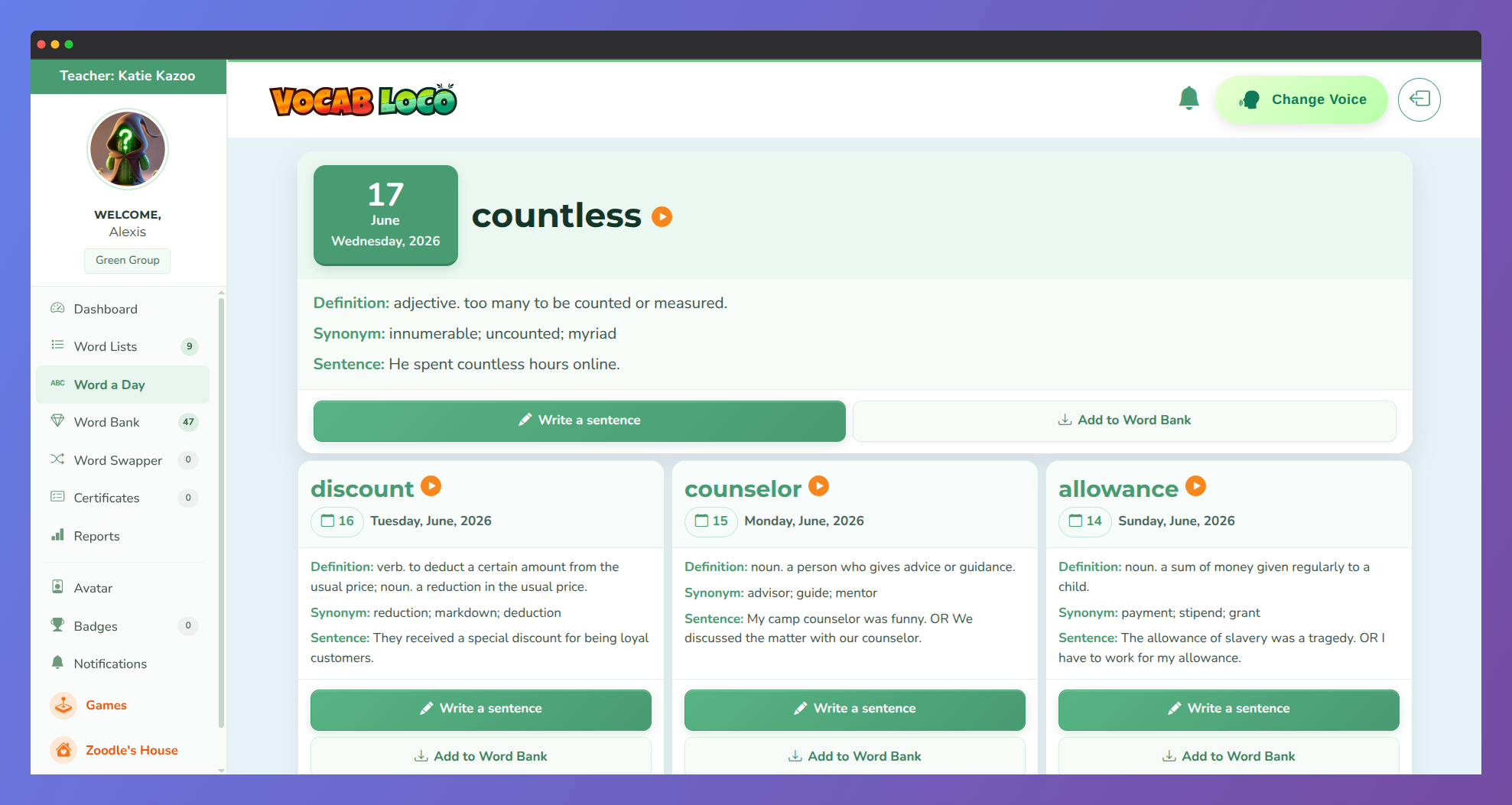Add countless to Word Bank
The height and width of the screenshot is (805, 1512).
click(x=1124, y=420)
